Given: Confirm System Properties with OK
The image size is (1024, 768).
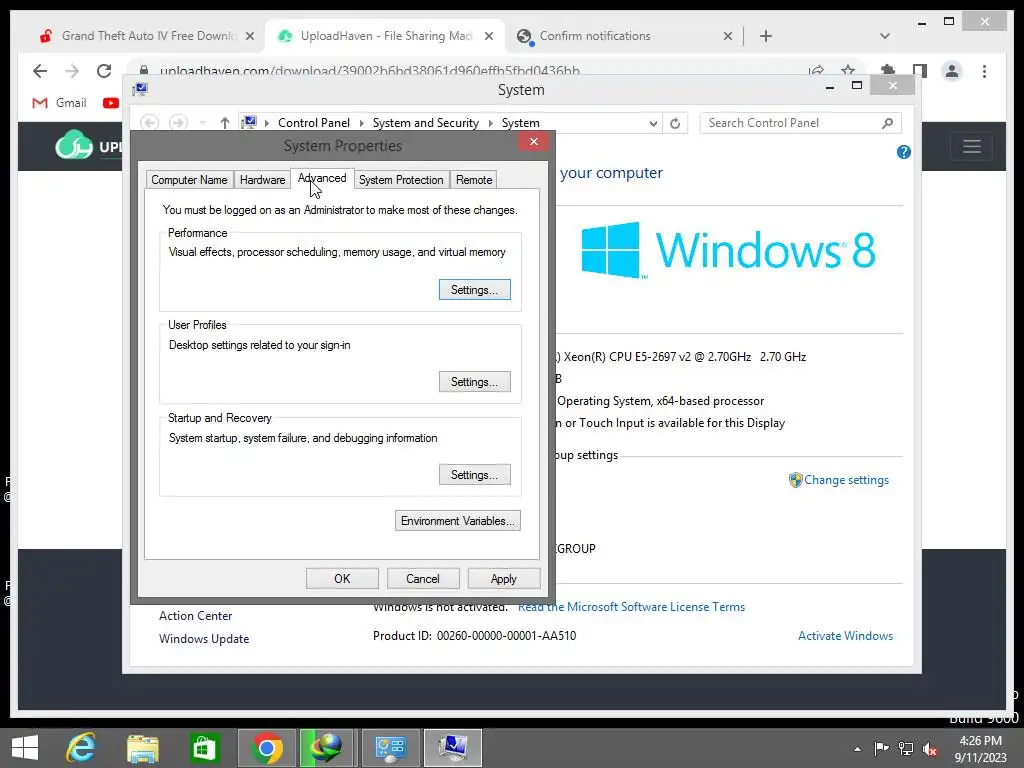Looking at the screenshot, I should click(342, 579).
